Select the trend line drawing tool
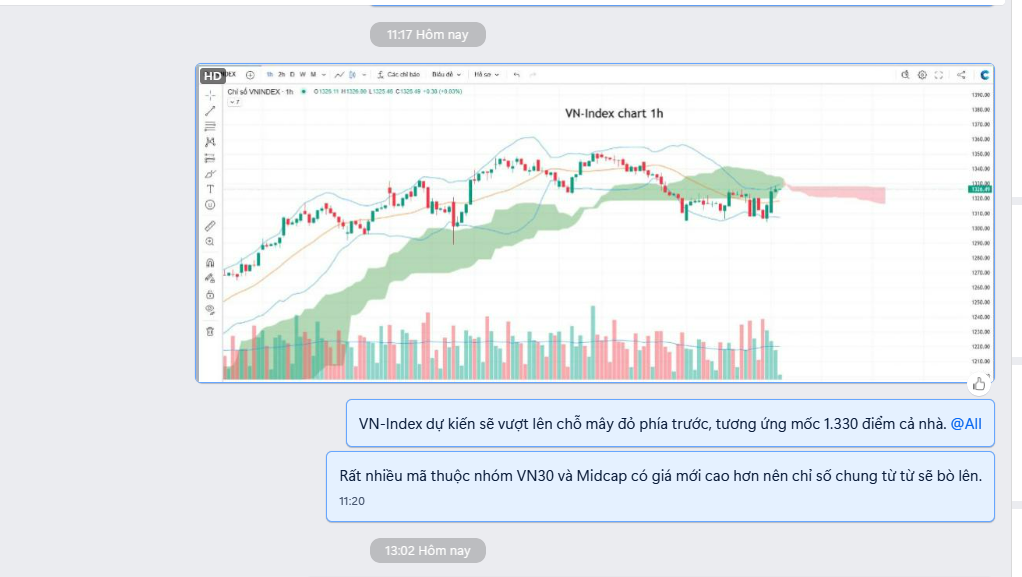Screen dimensions: 1022x577 tap(210, 111)
